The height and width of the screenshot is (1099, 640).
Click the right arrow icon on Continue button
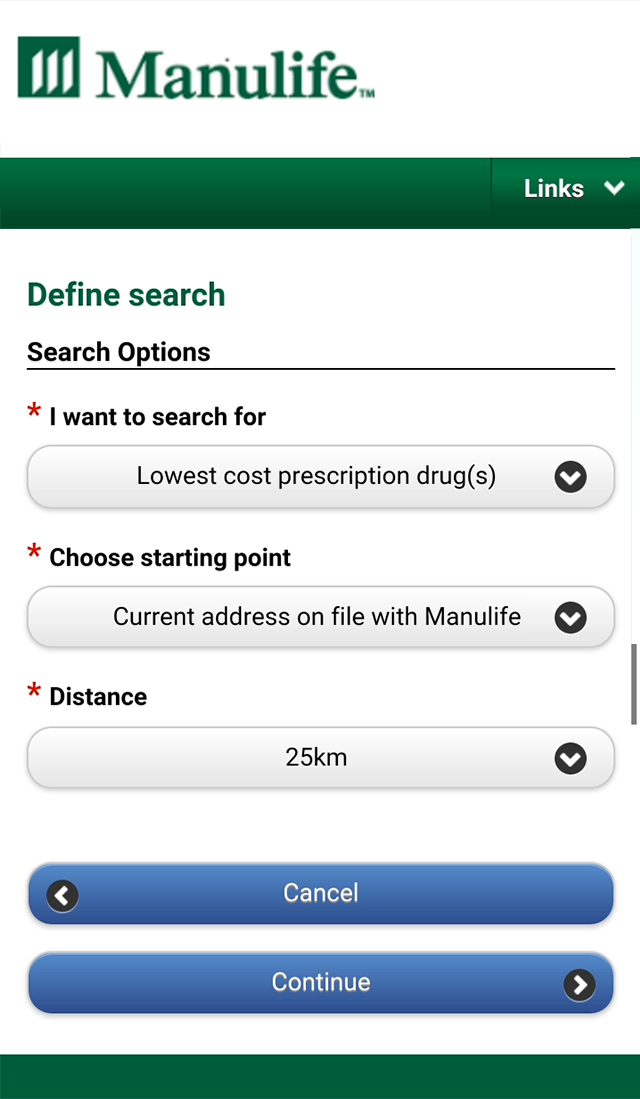580,984
